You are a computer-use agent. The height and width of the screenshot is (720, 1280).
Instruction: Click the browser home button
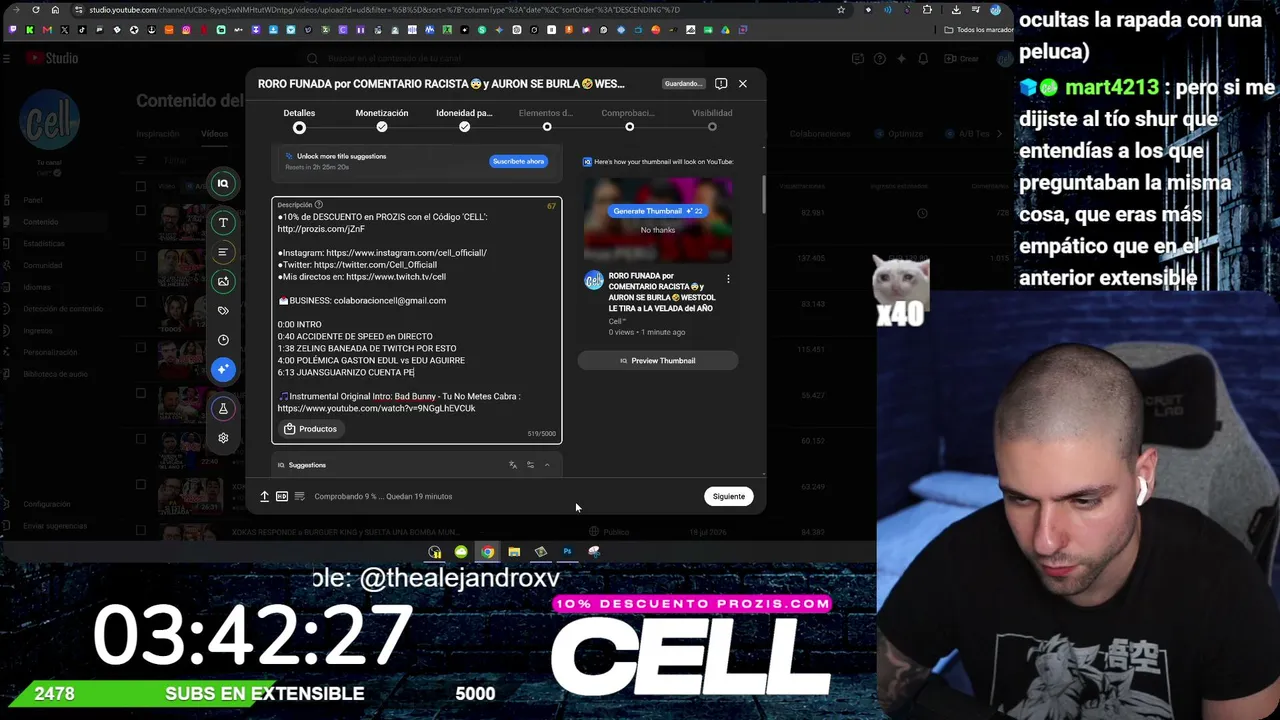[56, 10]
